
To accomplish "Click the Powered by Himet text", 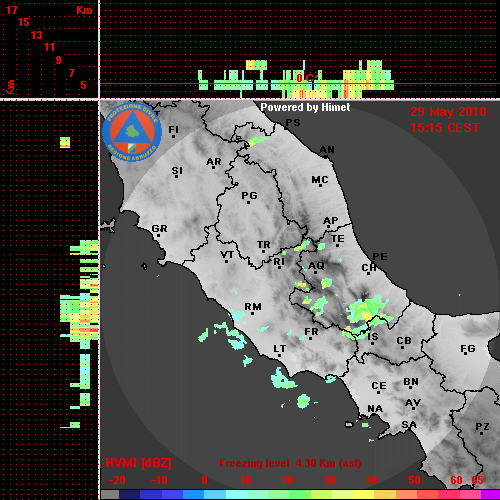I will [305, 107].
